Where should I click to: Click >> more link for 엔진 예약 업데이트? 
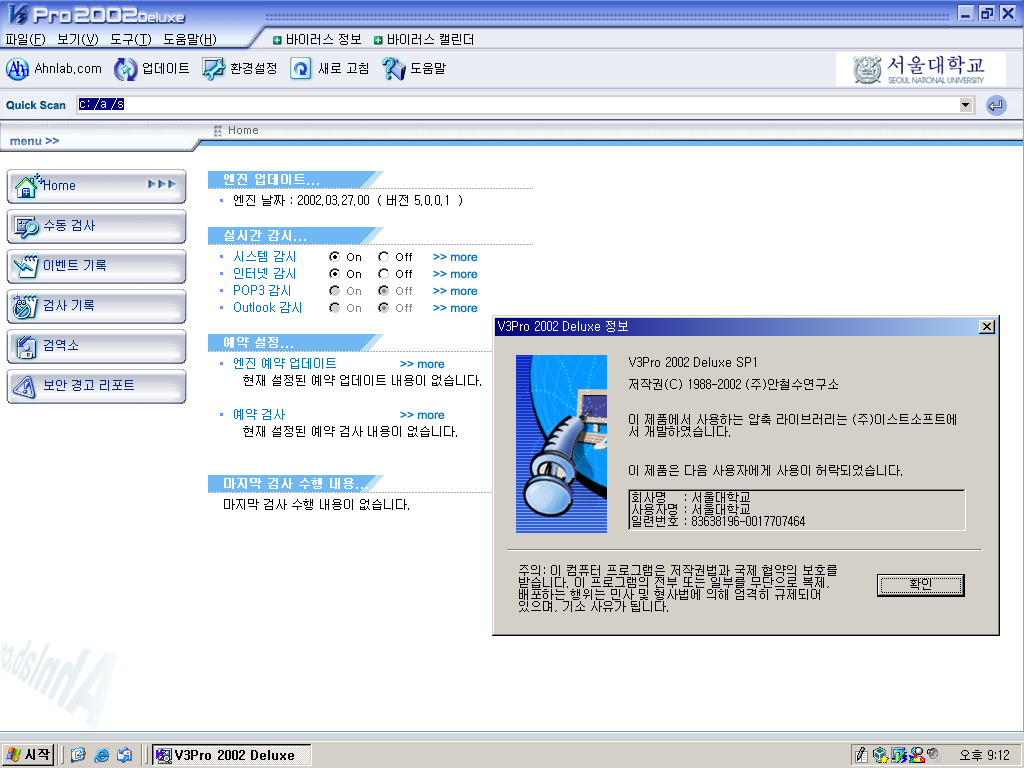point(422,364)
